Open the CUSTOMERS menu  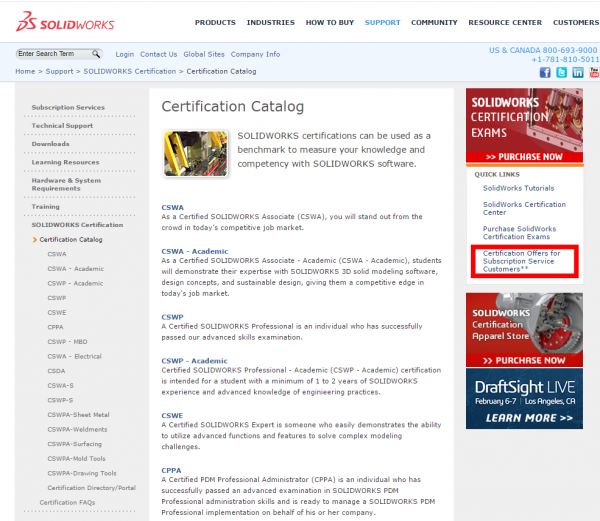click(x=576, y=23)
